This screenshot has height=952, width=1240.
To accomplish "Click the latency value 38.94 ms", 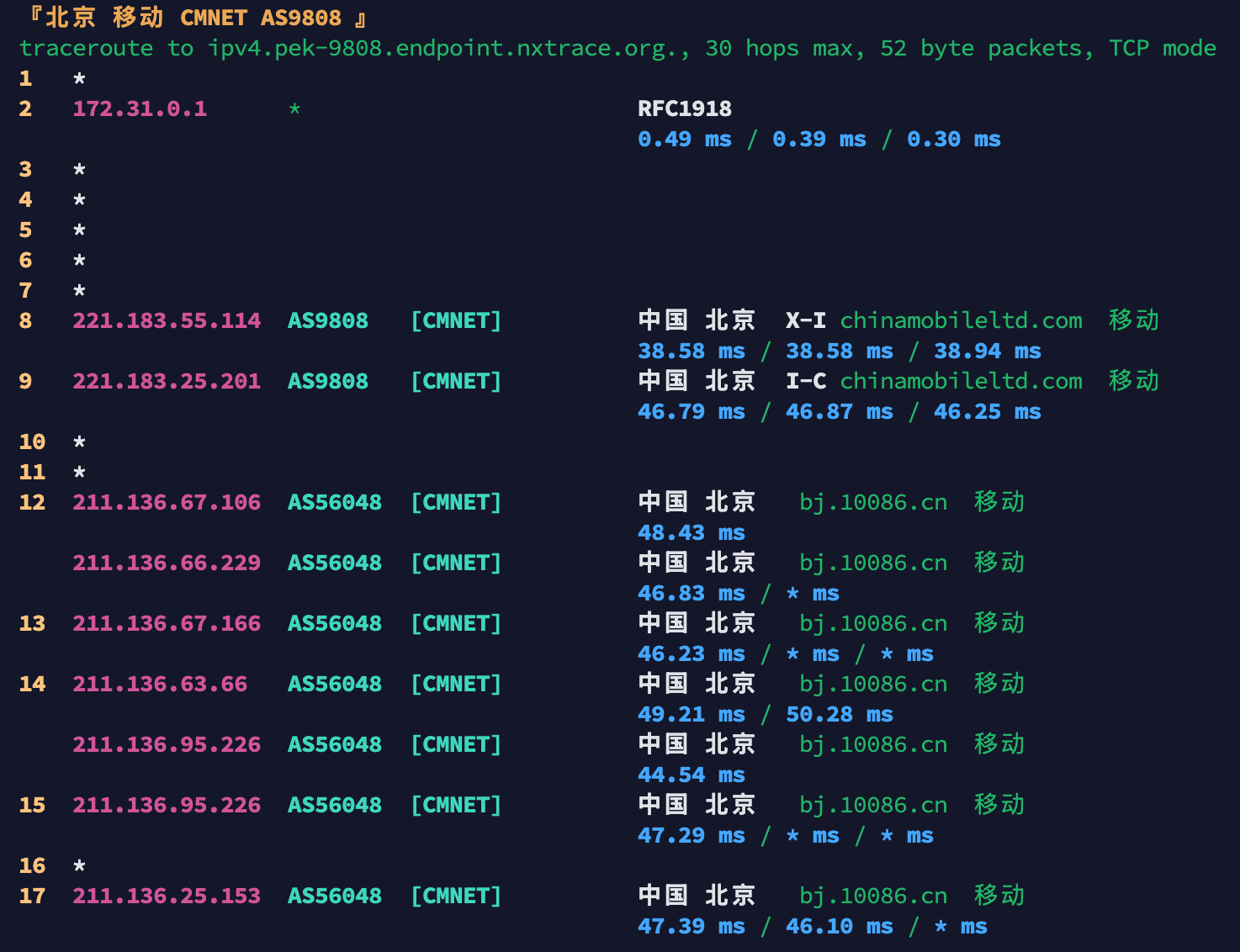I will click(988, 352).
